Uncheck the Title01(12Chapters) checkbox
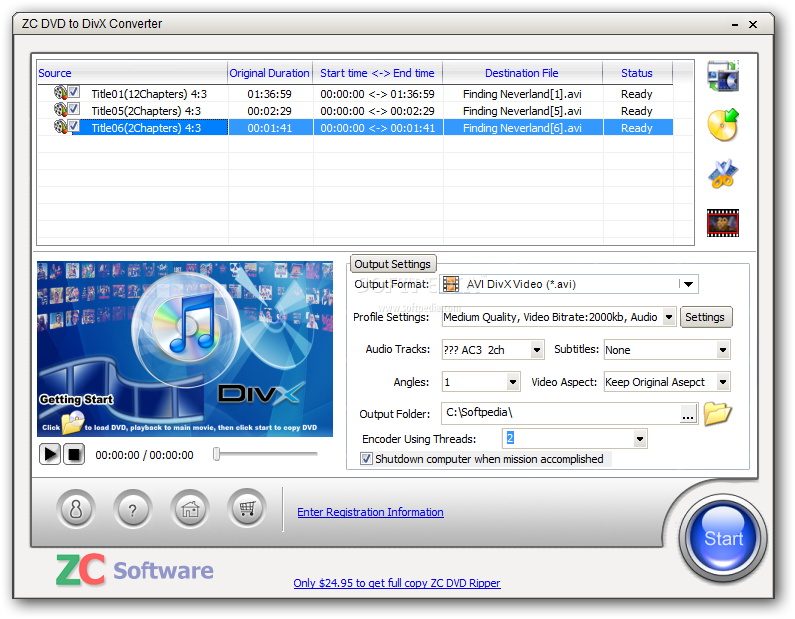The image size is (795, 619). click(74, 92)
